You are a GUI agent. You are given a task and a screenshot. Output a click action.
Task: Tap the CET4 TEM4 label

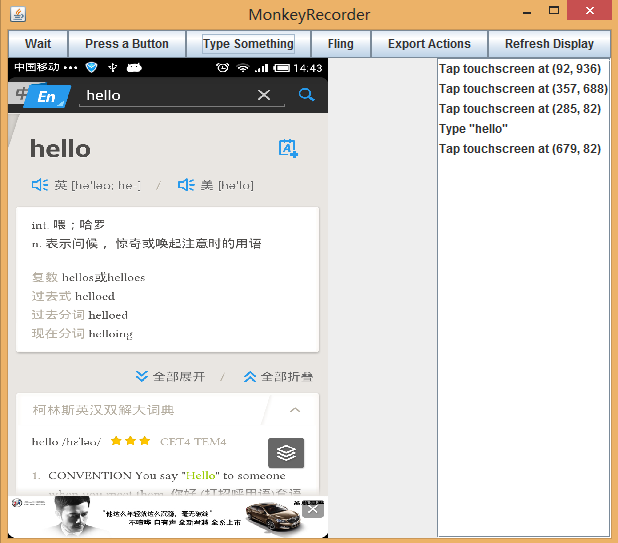[x=193, y=441]
